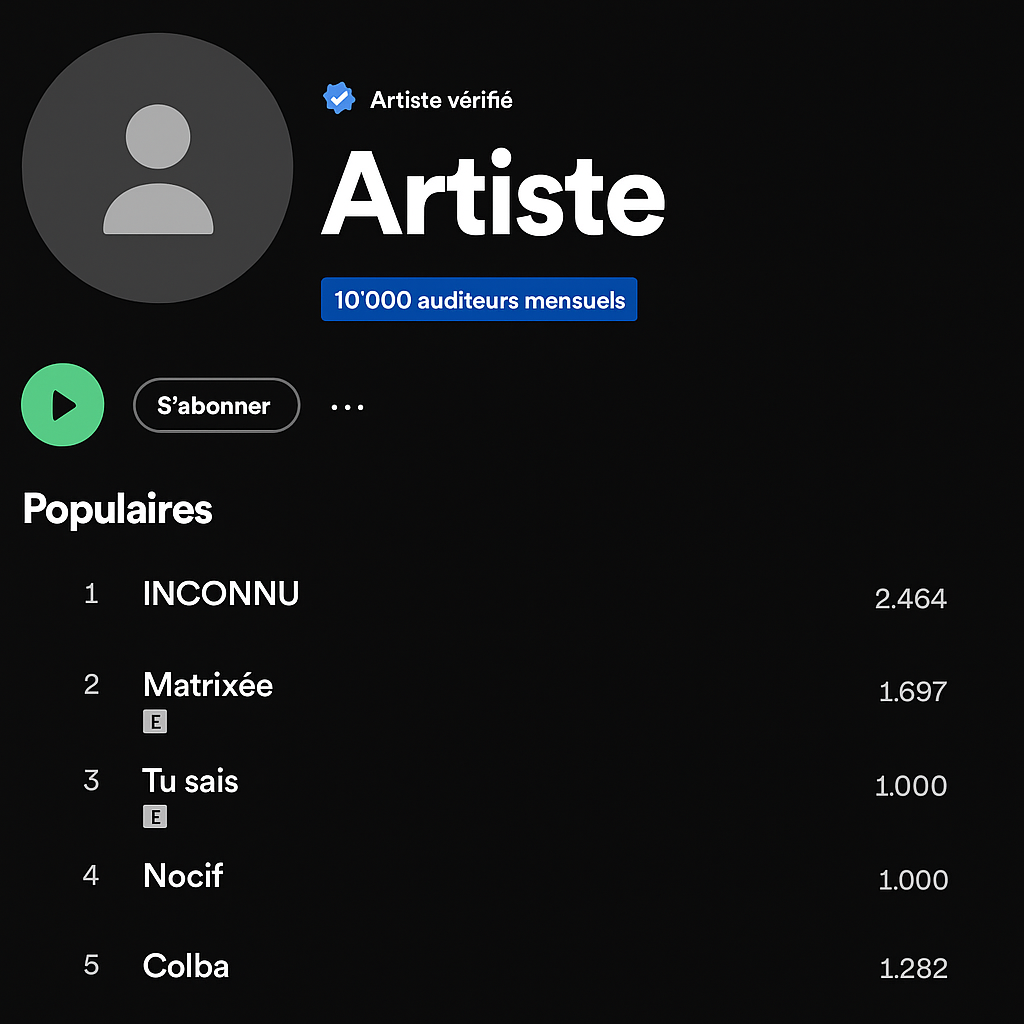Open the 10'000 auditeurs mensuels banner
1024x1024 pixels.
click(479, 299)
